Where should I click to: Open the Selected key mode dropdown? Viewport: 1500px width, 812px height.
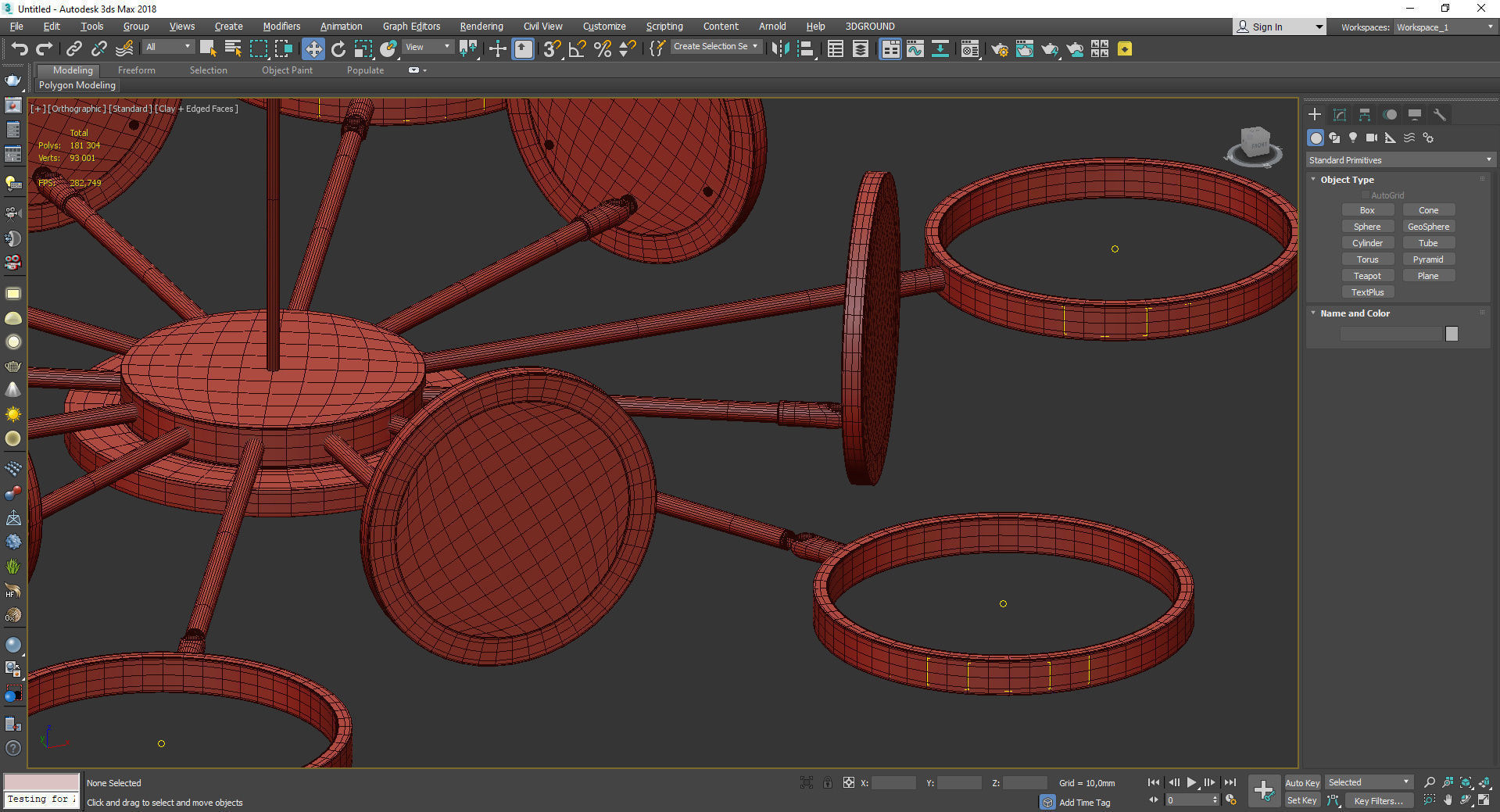(x=1369, y=782)
